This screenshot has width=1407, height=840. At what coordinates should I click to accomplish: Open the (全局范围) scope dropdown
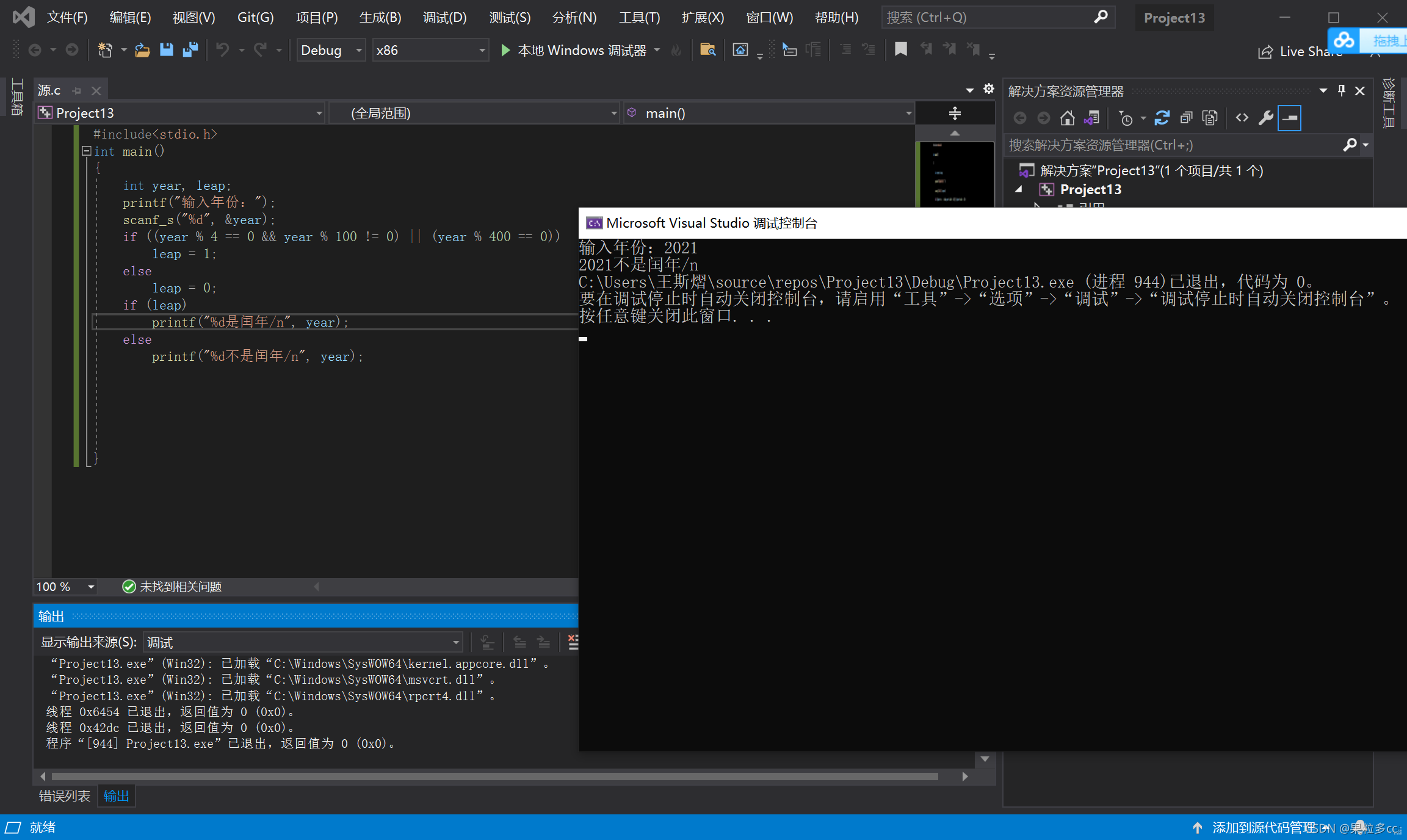(474, 113)
